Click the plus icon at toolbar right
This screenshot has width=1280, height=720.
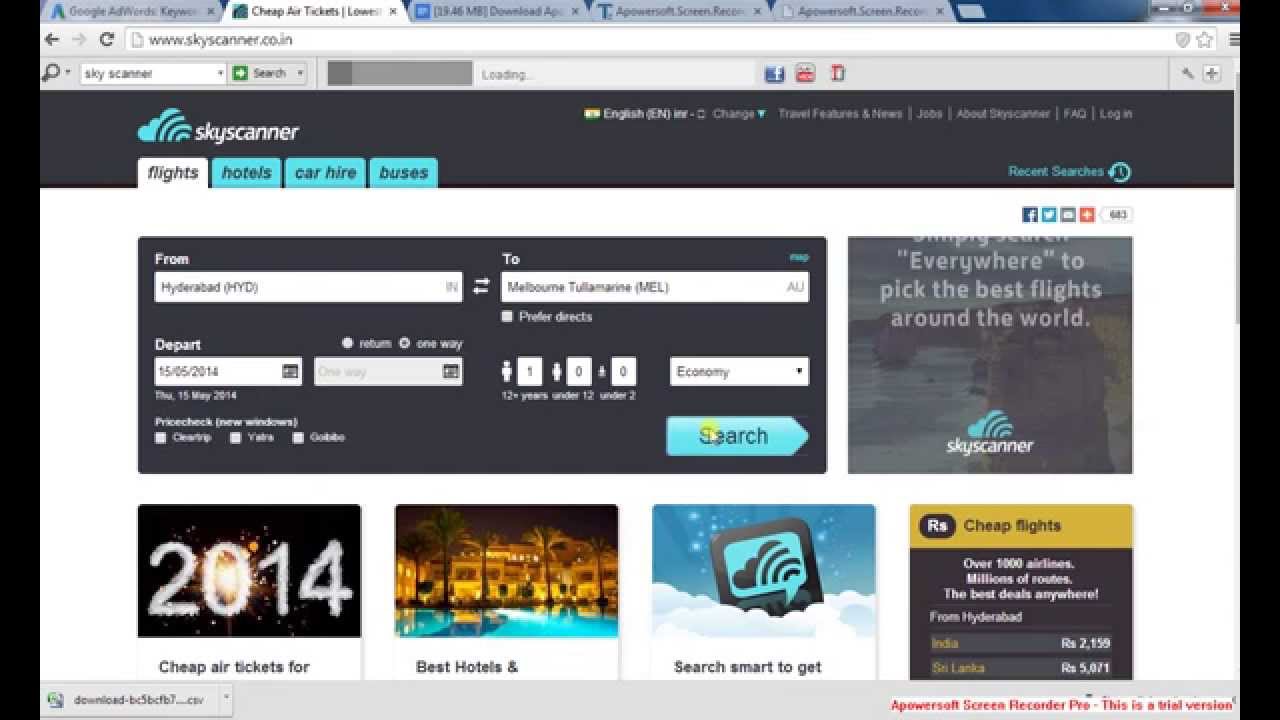[x=1211, y=74]
